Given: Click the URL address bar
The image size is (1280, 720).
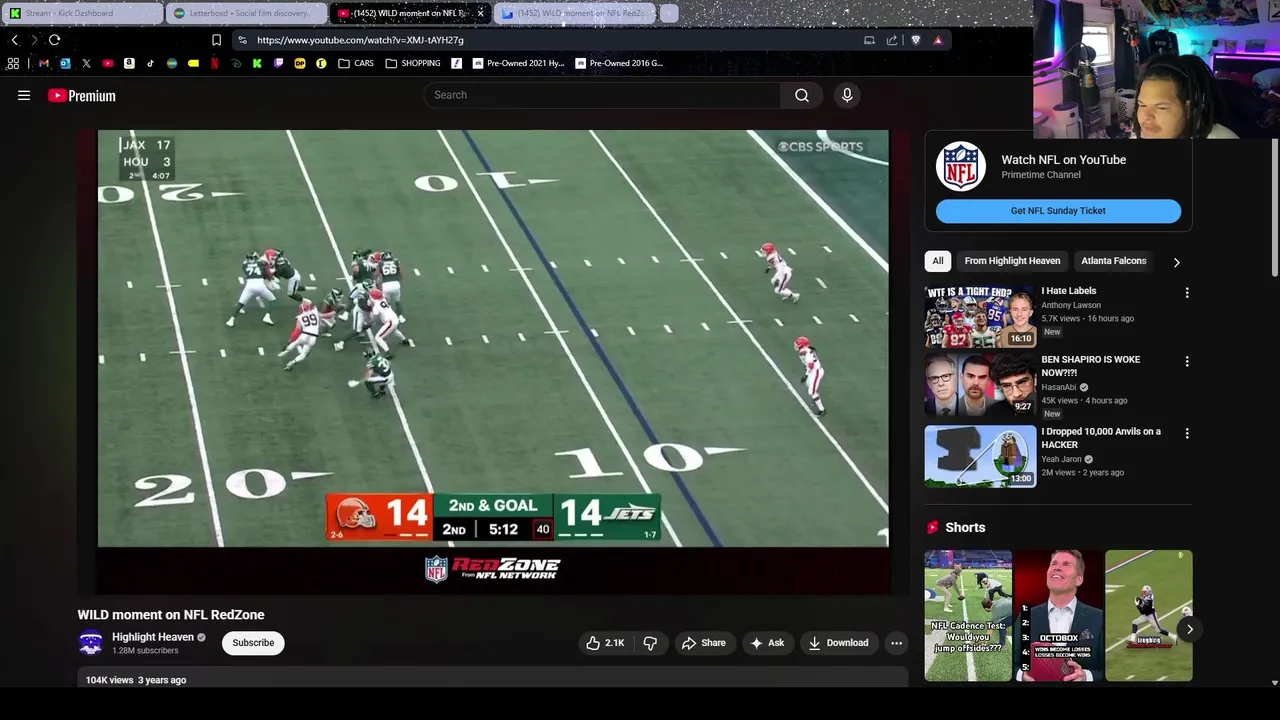Looking at the screenshot, I should tap(550, 40).
